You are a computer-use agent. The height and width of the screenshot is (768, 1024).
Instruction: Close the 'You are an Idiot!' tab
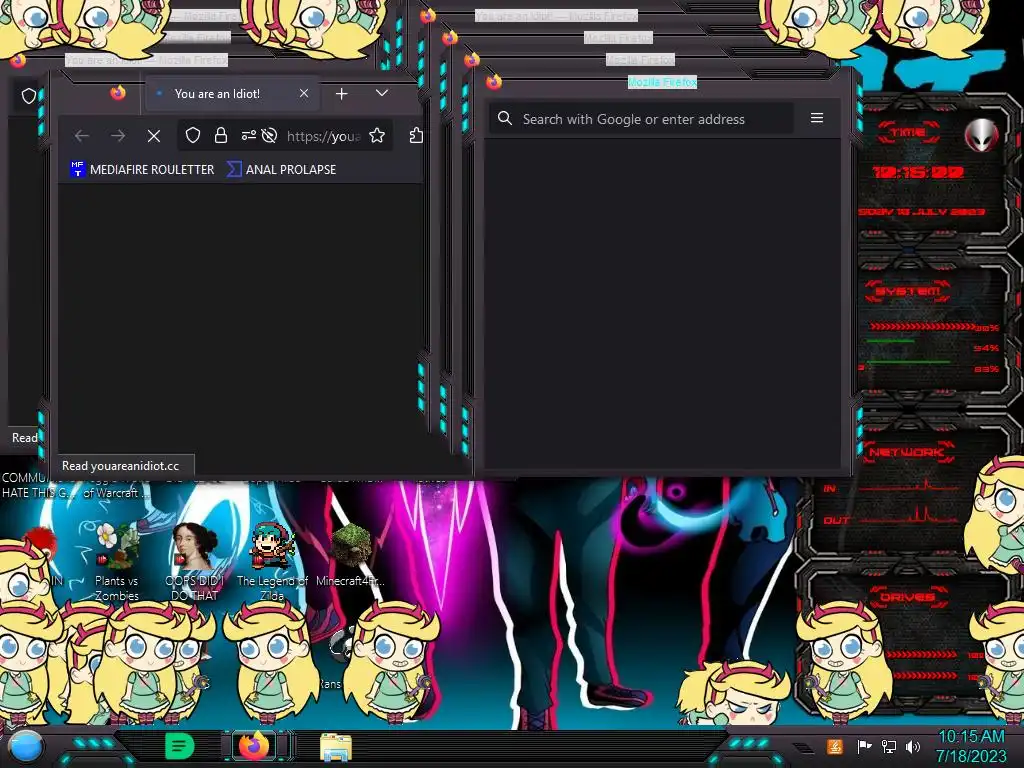coord(304,93)
